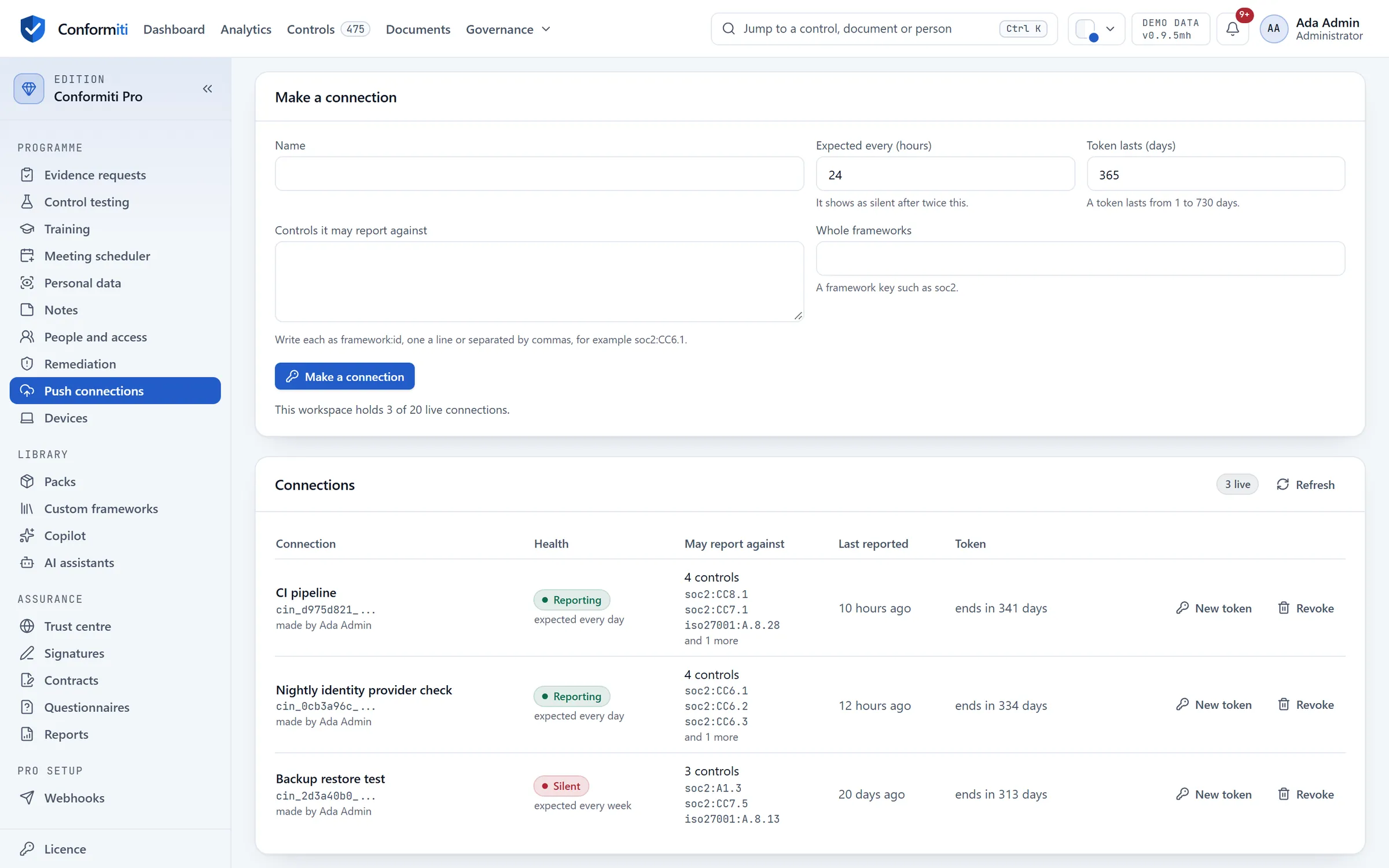Open Personal data page
This screenshot has height=868, width=1389.
click(x=115, y=283)
